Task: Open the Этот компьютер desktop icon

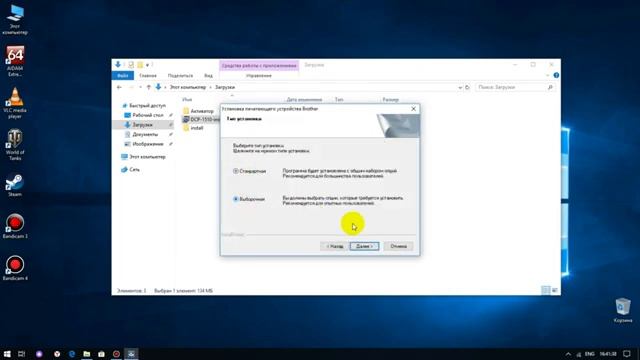Action: point(15,20)
